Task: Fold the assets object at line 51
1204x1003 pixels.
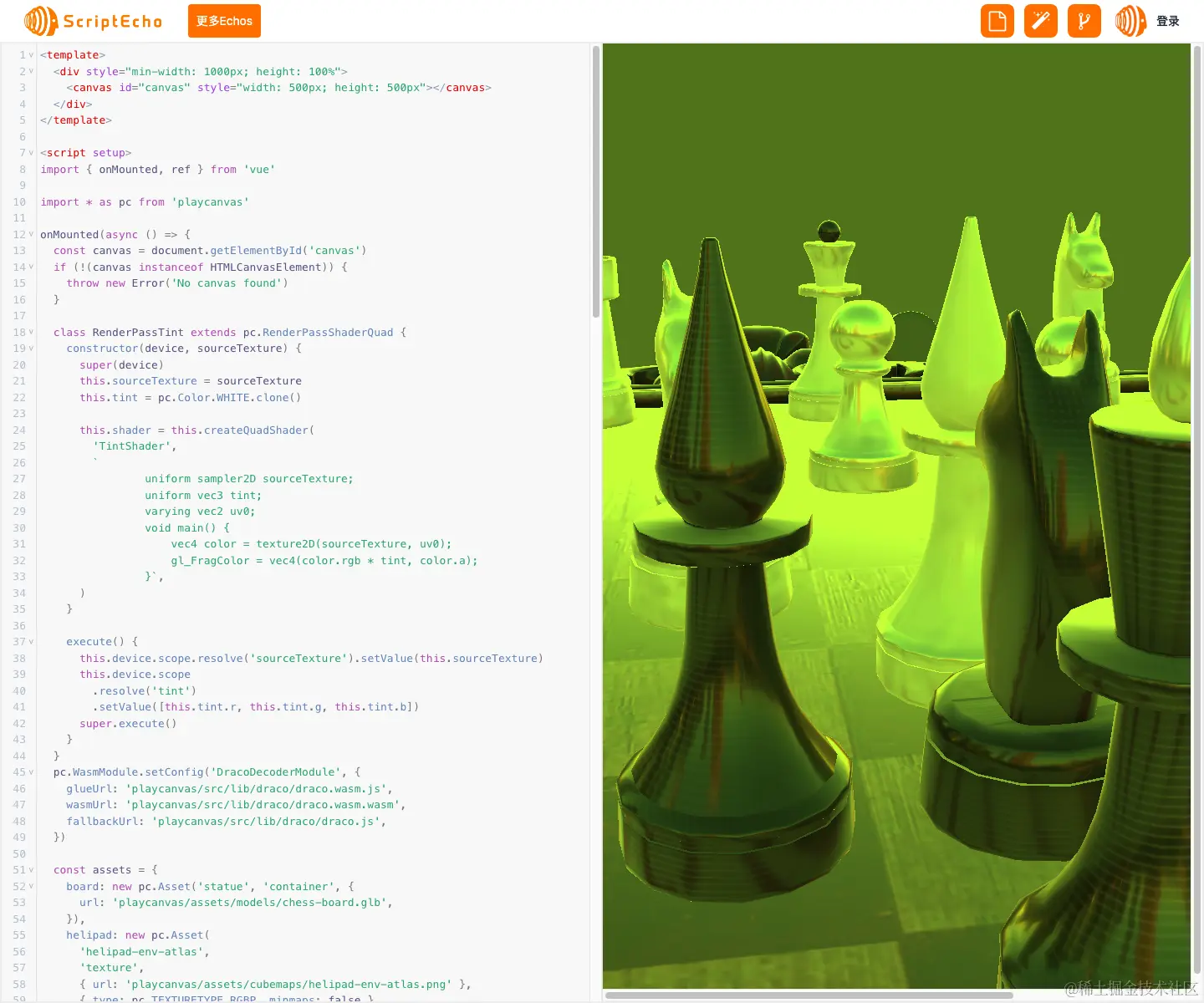Action: tap(32, 870)
